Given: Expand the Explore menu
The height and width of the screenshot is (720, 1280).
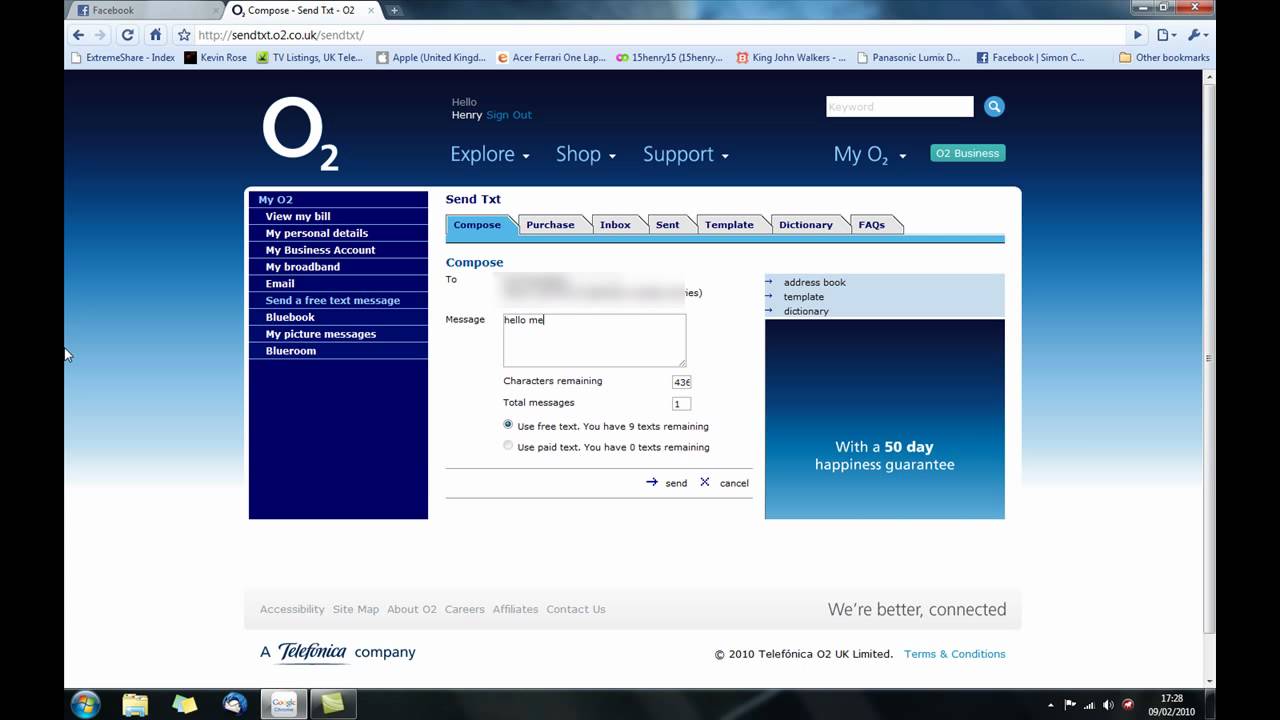Looking at the screenshot, I should (490, 154).
